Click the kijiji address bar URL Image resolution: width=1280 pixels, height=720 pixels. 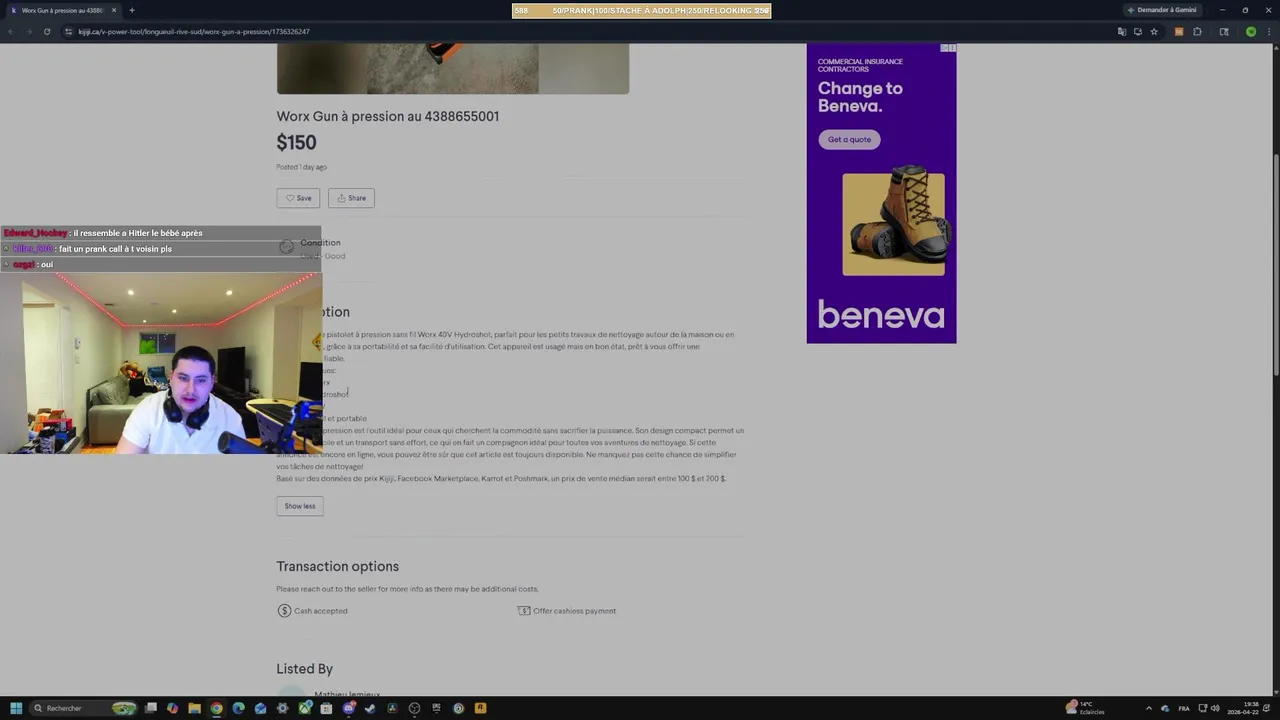click(x=194, y=32)
